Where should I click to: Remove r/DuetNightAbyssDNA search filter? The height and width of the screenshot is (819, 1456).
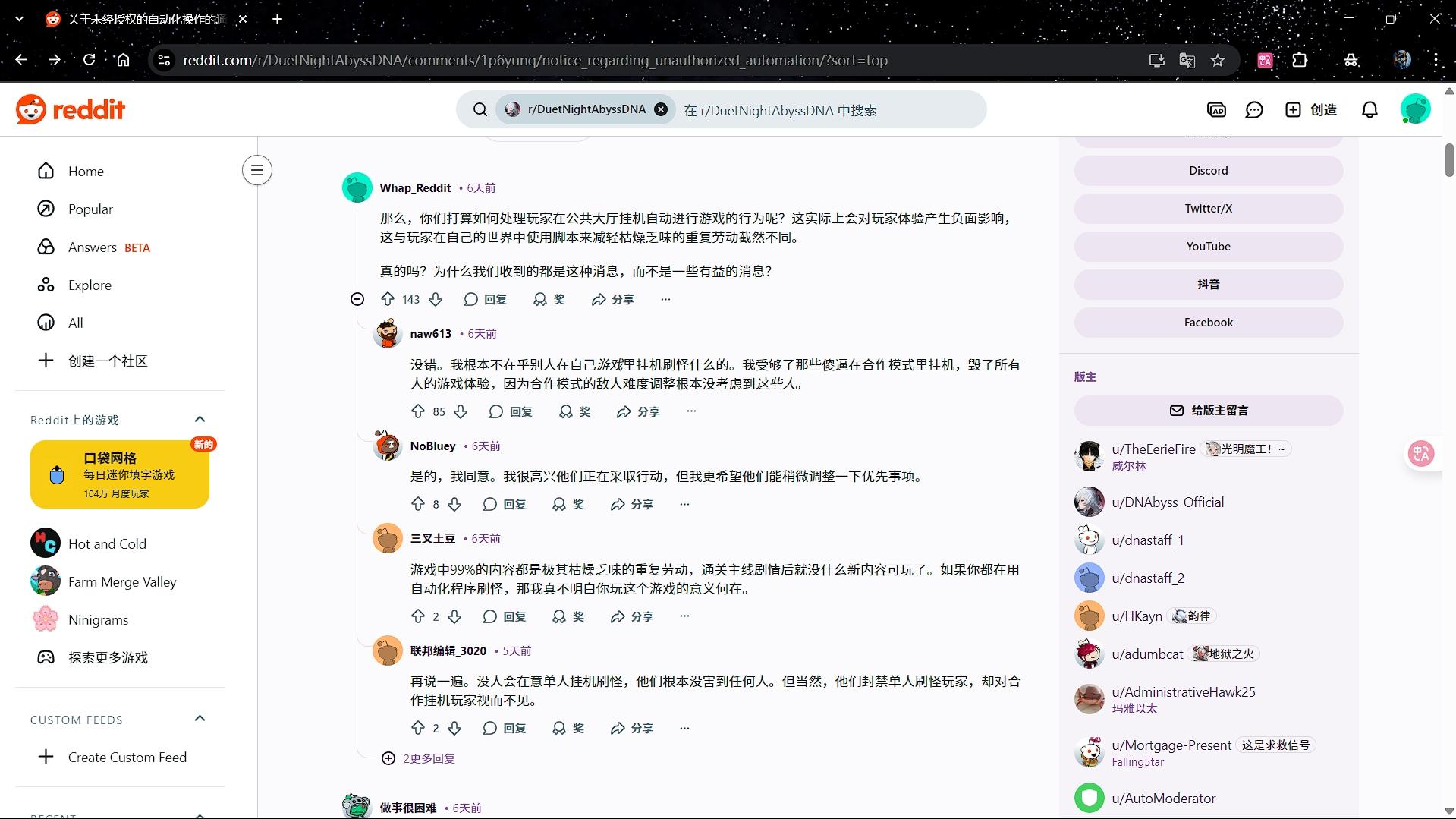(661, 109)
